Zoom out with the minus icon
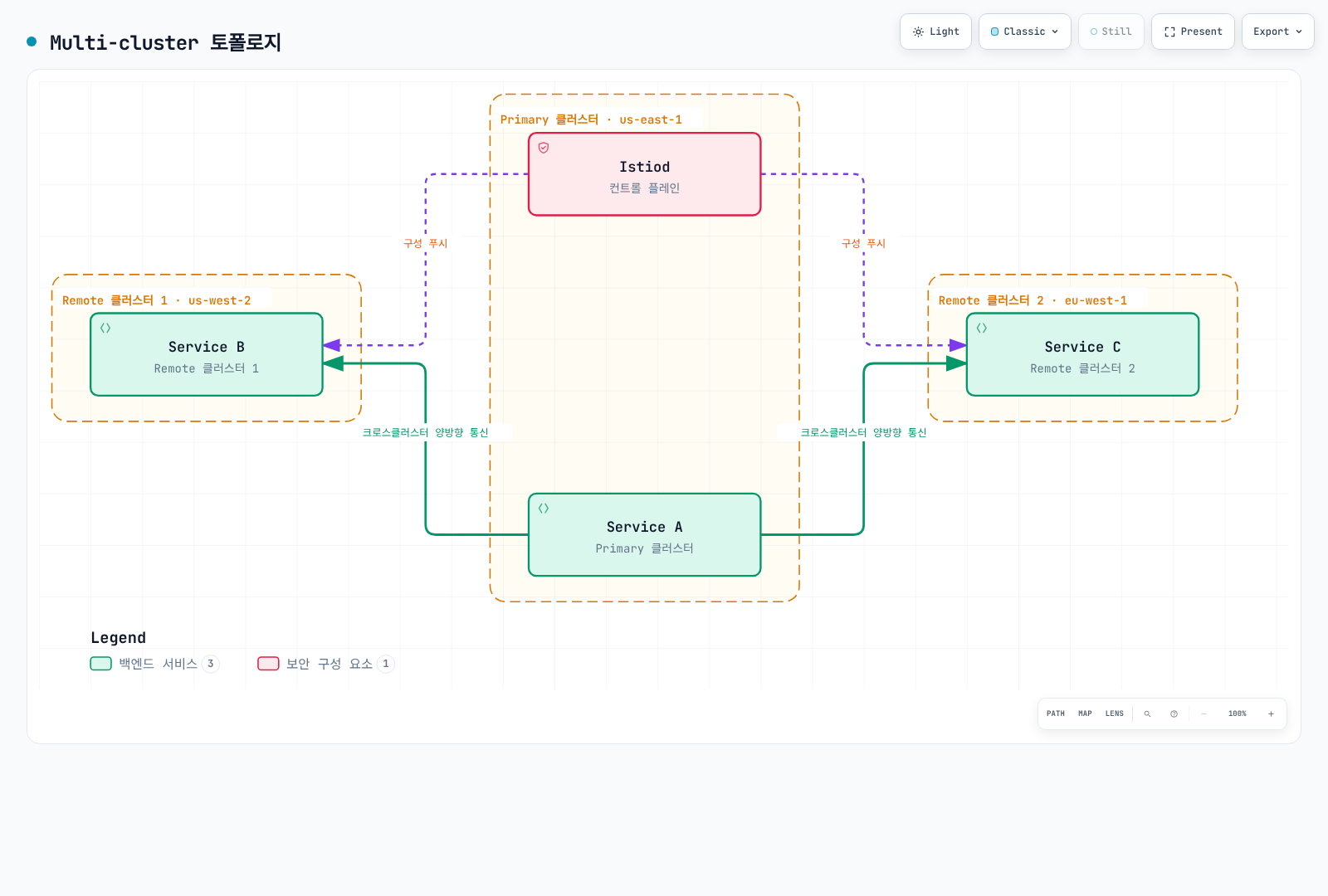Screen dimensions: 1328x896 (1204, 713)
